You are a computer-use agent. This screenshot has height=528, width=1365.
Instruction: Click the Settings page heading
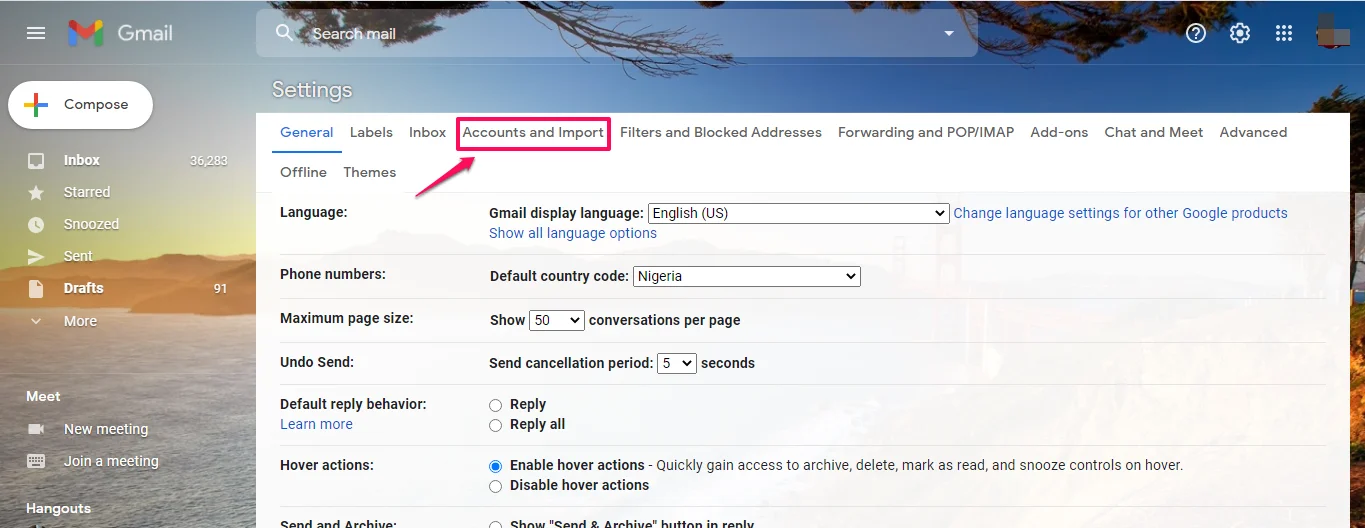[312, 90]
